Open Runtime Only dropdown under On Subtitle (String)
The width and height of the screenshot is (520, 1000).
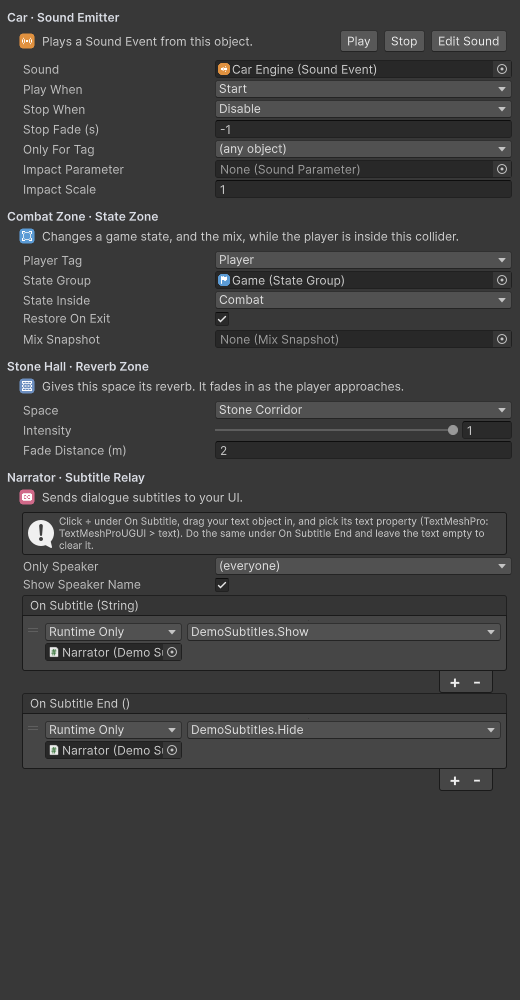(113, 632)
